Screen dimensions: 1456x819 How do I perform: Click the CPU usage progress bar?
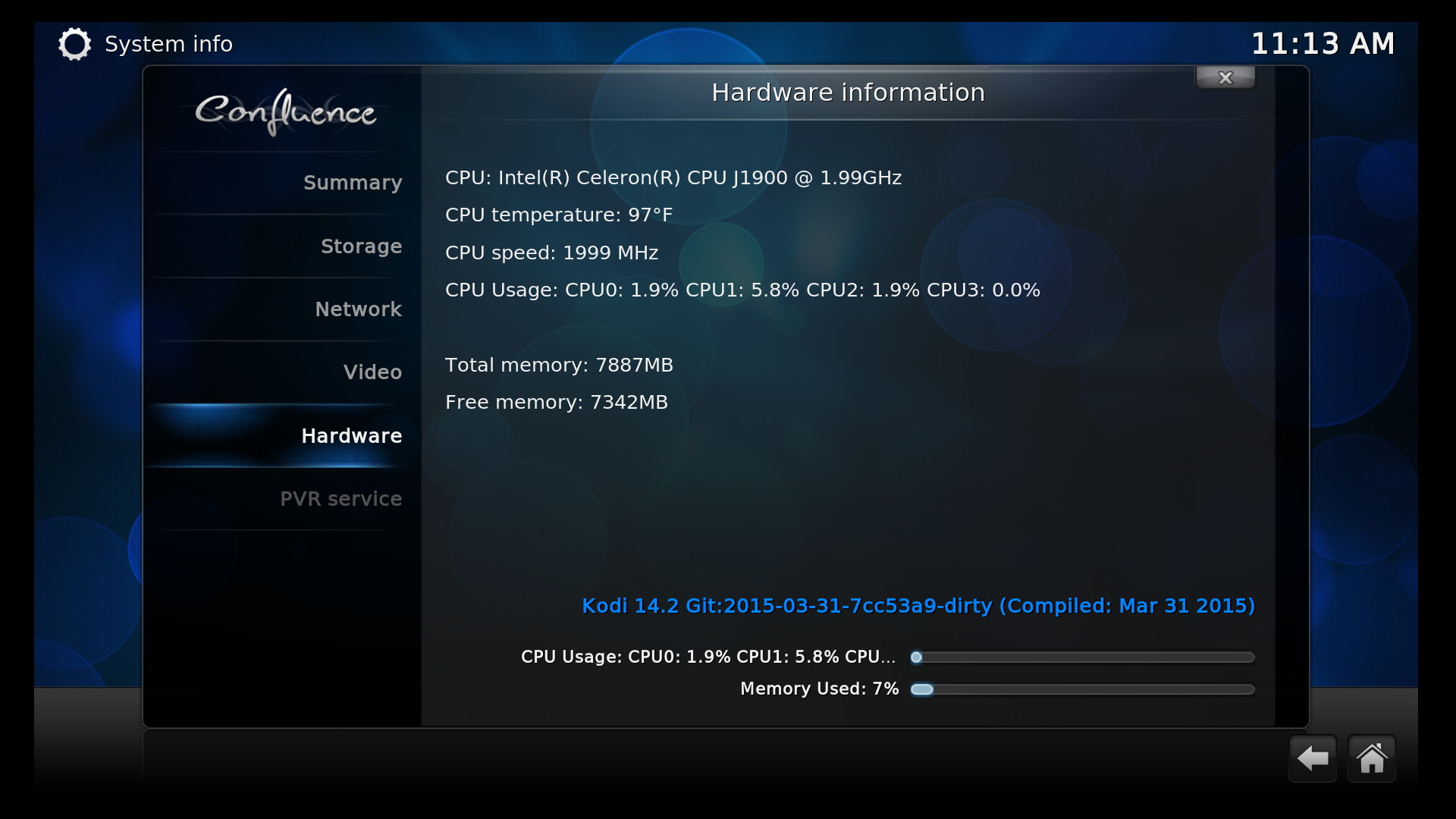[1083, 657]
